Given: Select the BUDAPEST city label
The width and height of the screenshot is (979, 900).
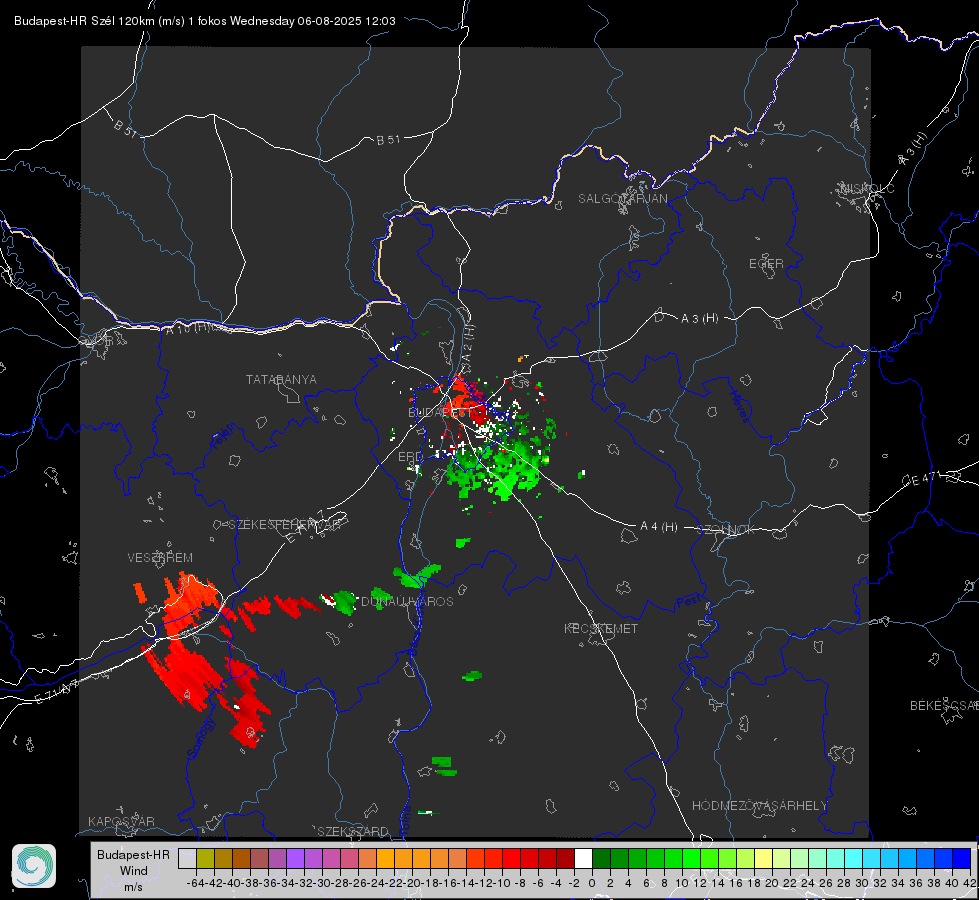Looking at the screenshot, I should (440, 412).
